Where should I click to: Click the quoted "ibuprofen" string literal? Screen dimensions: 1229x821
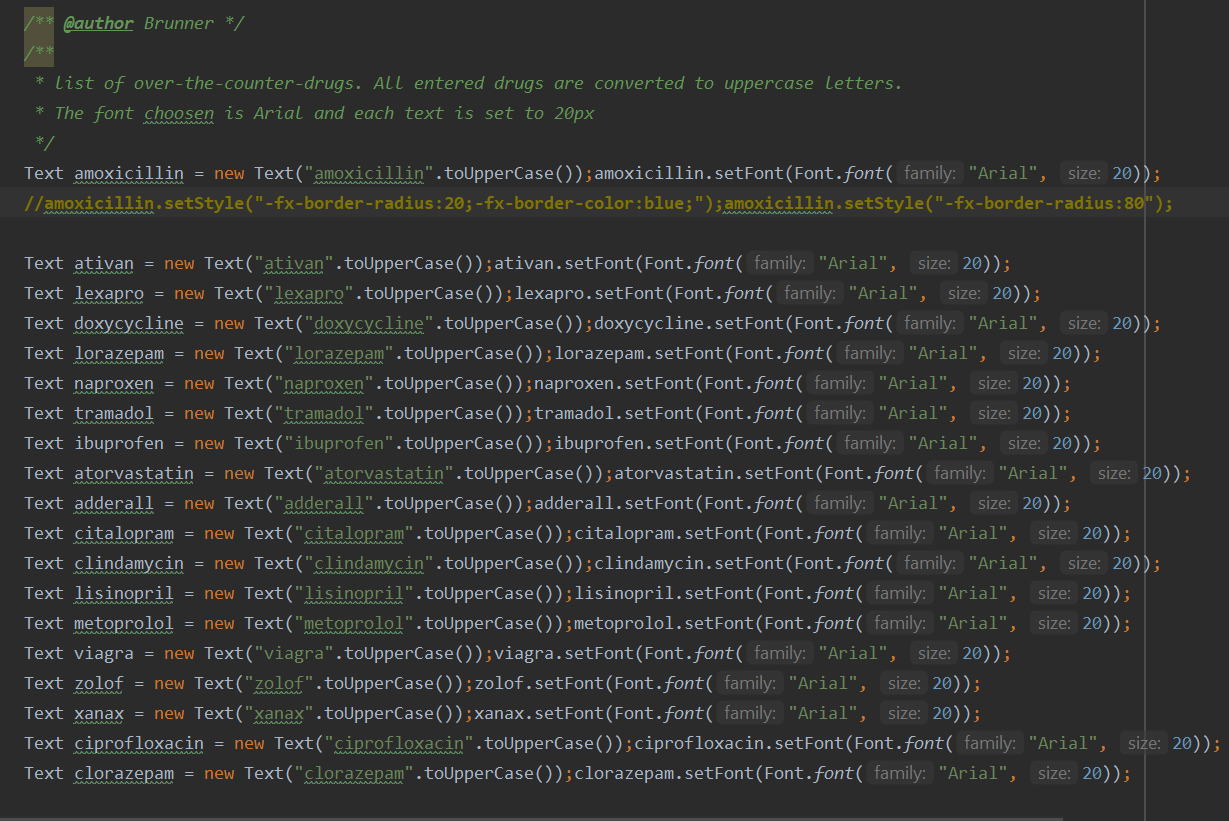point(339,443)
